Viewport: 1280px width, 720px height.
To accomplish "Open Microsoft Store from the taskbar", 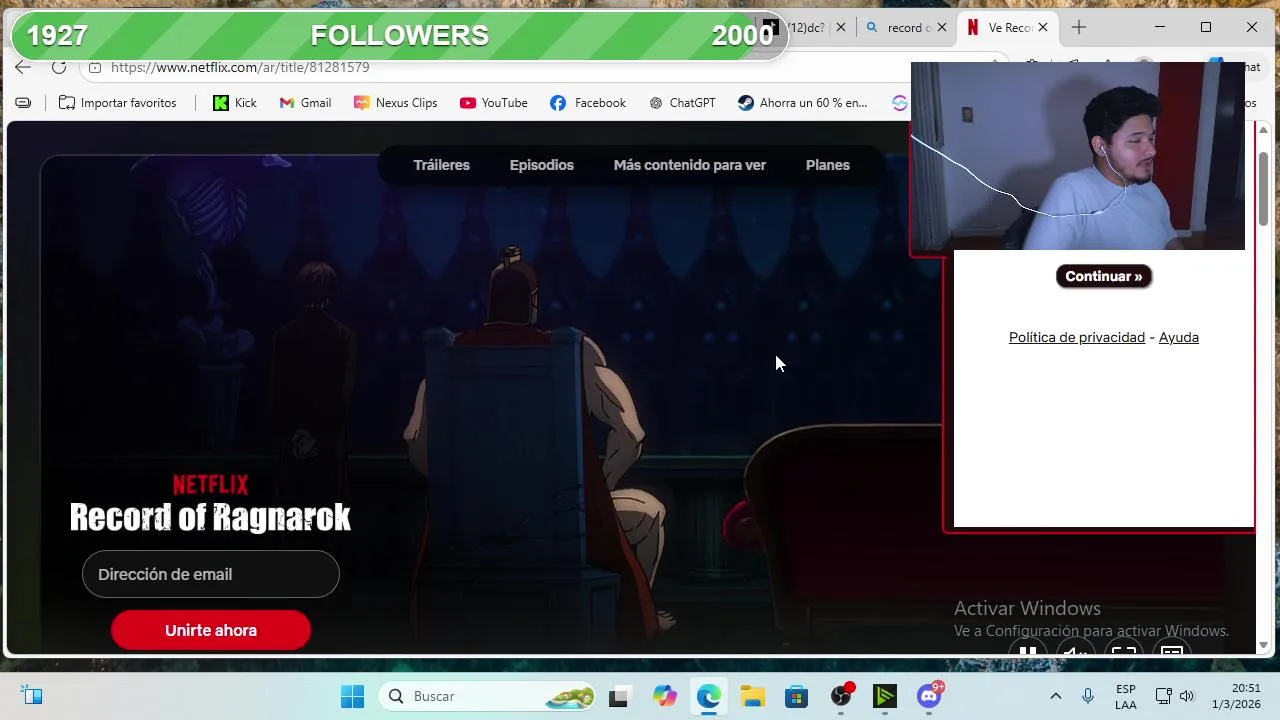I will tap(796, 696).
